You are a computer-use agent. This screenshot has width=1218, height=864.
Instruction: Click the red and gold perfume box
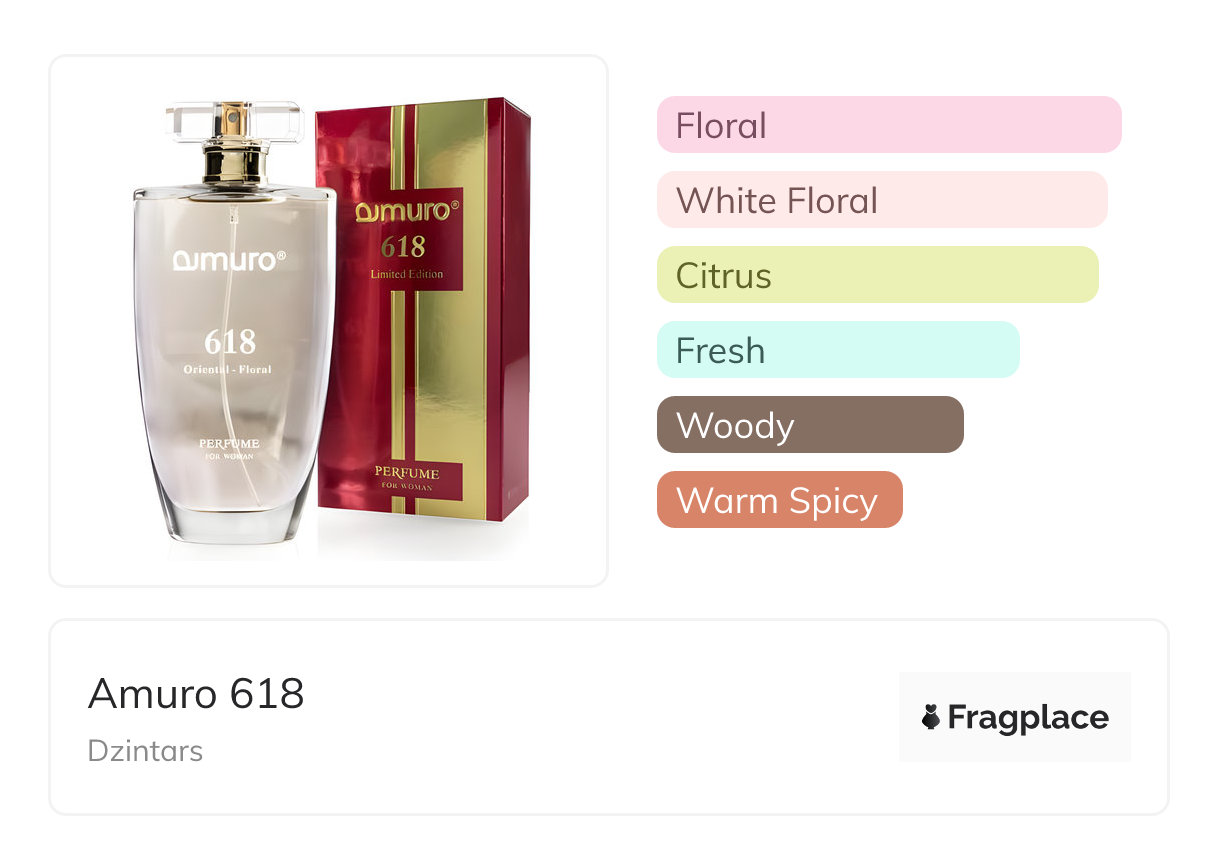tap(422, 309)
